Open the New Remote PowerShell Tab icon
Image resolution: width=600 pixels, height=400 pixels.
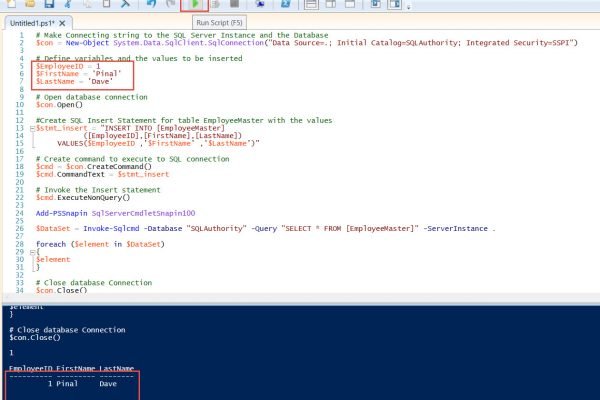260,3
